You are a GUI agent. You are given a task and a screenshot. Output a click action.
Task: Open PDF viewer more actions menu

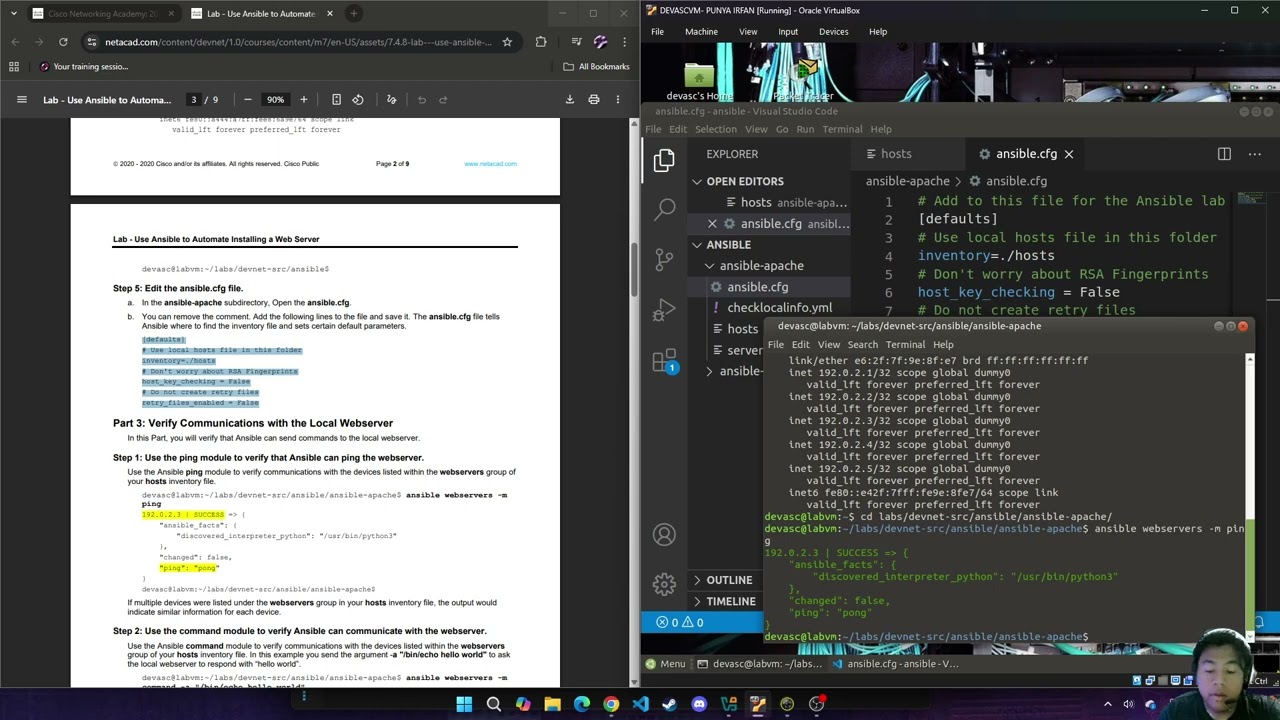click(x=617, y=99)
